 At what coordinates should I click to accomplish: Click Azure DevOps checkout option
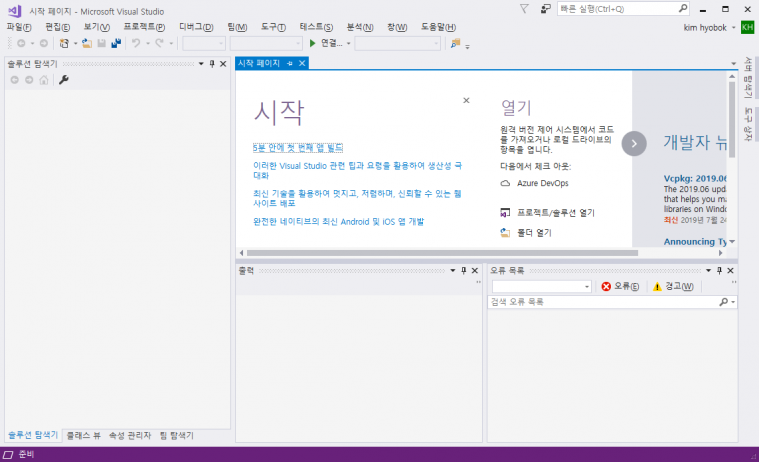pos(534,183)
